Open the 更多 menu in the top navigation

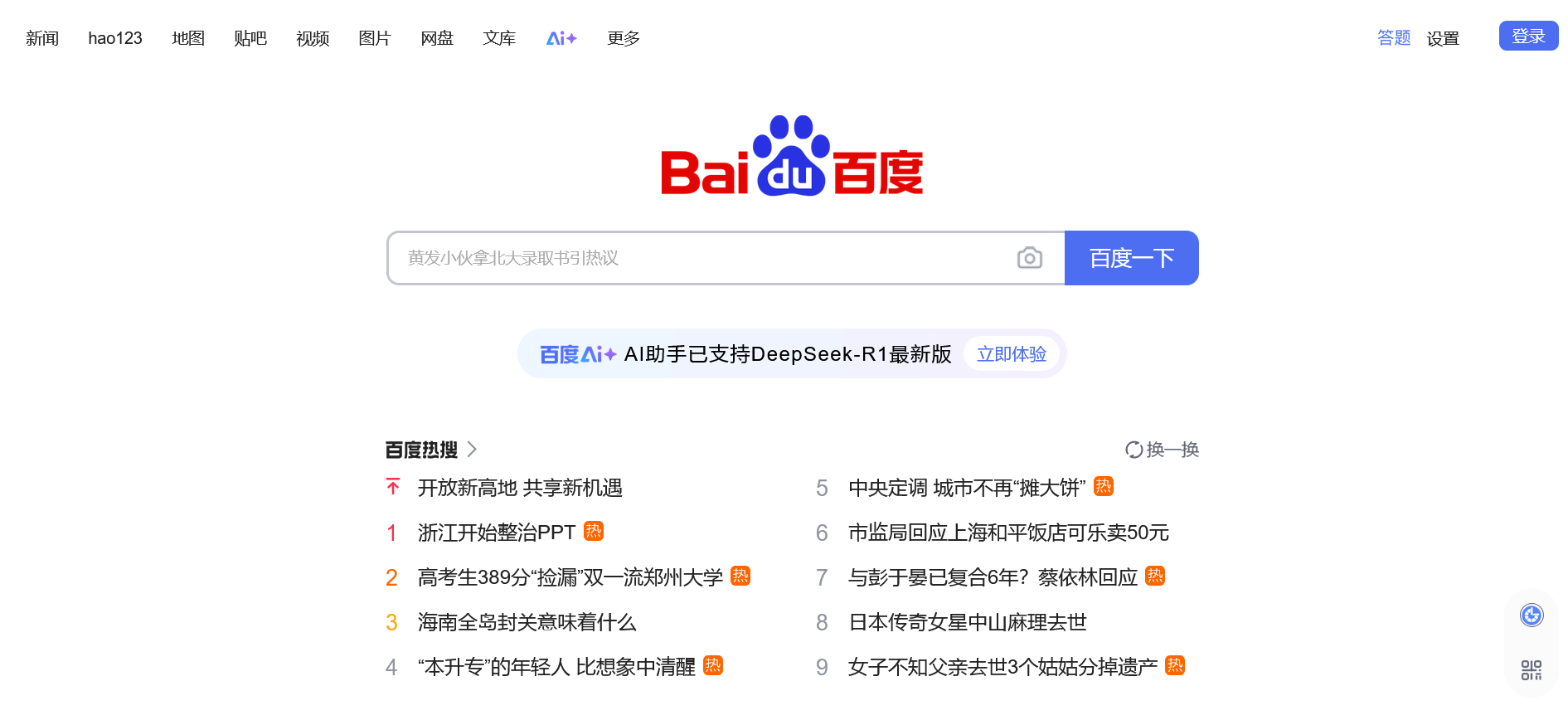624,38
